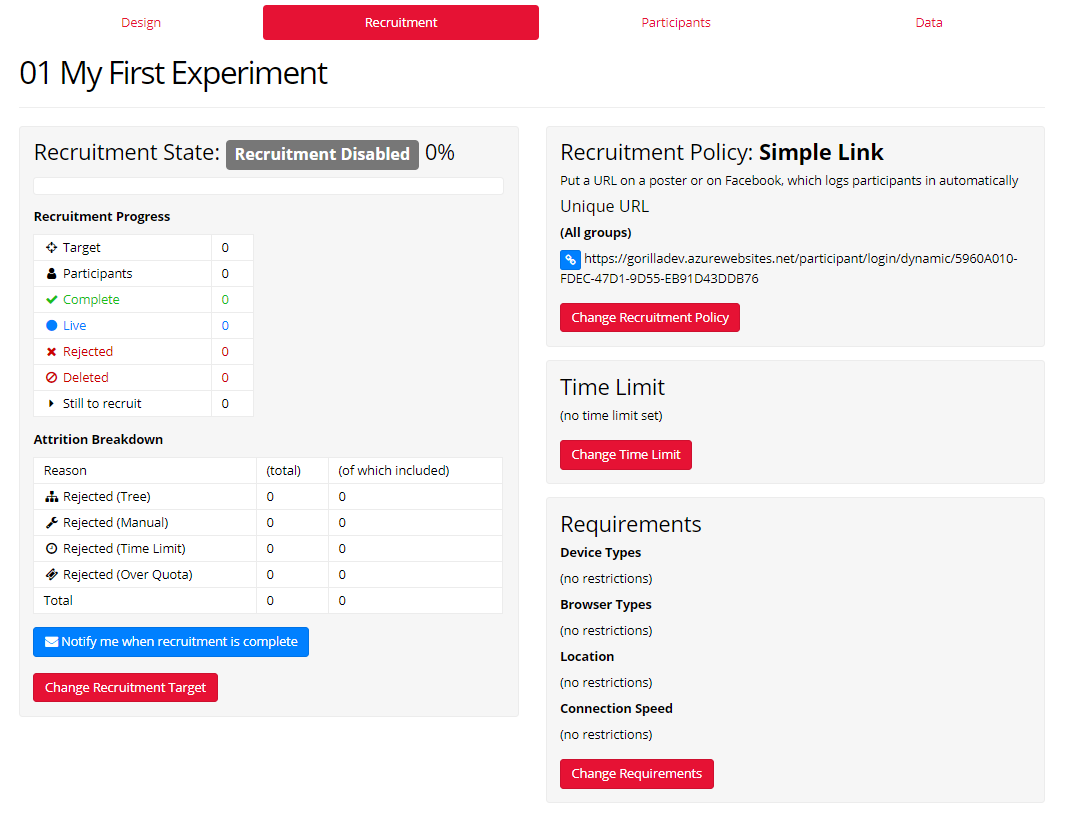Click the Rejected (Tree) sitemap icon
1070x819 pixels.
[x=52, y=496]
